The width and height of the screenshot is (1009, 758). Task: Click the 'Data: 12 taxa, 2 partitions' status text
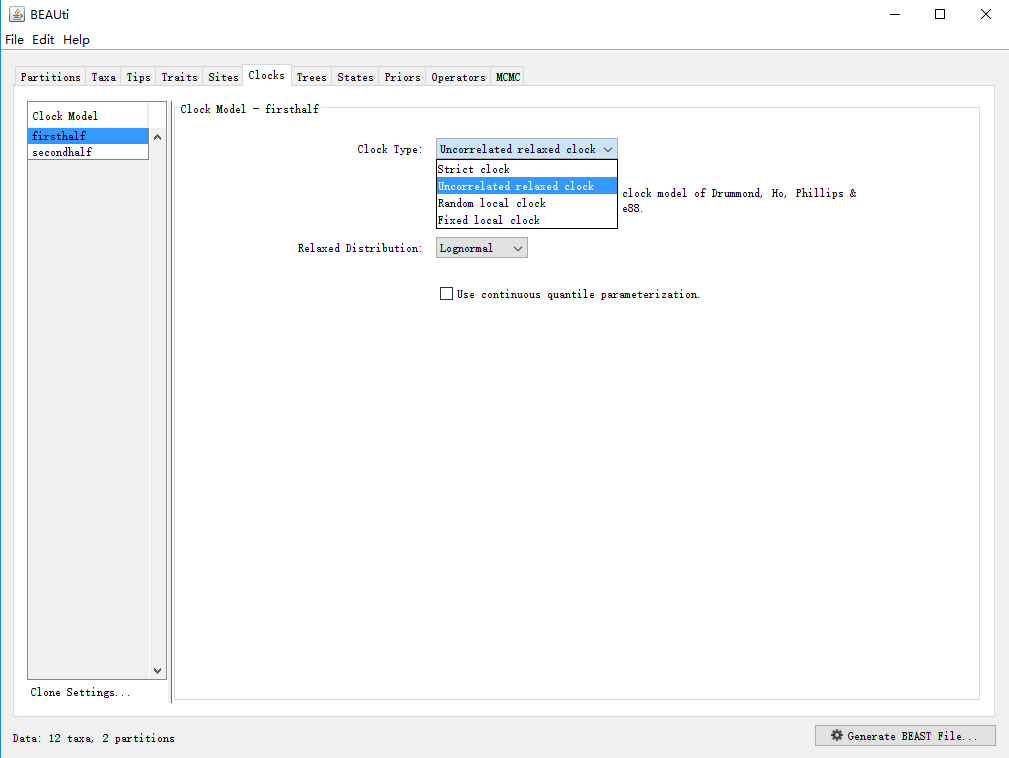(93, 738)
